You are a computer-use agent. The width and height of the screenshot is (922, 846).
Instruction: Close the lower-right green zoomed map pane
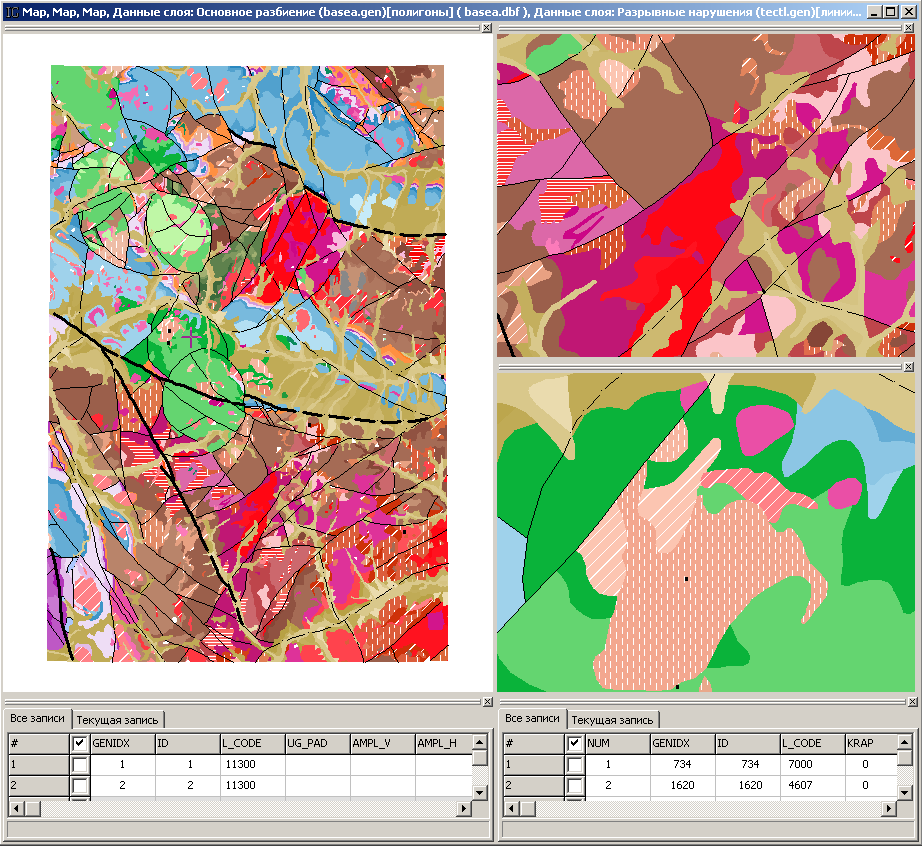click(909, 367)
